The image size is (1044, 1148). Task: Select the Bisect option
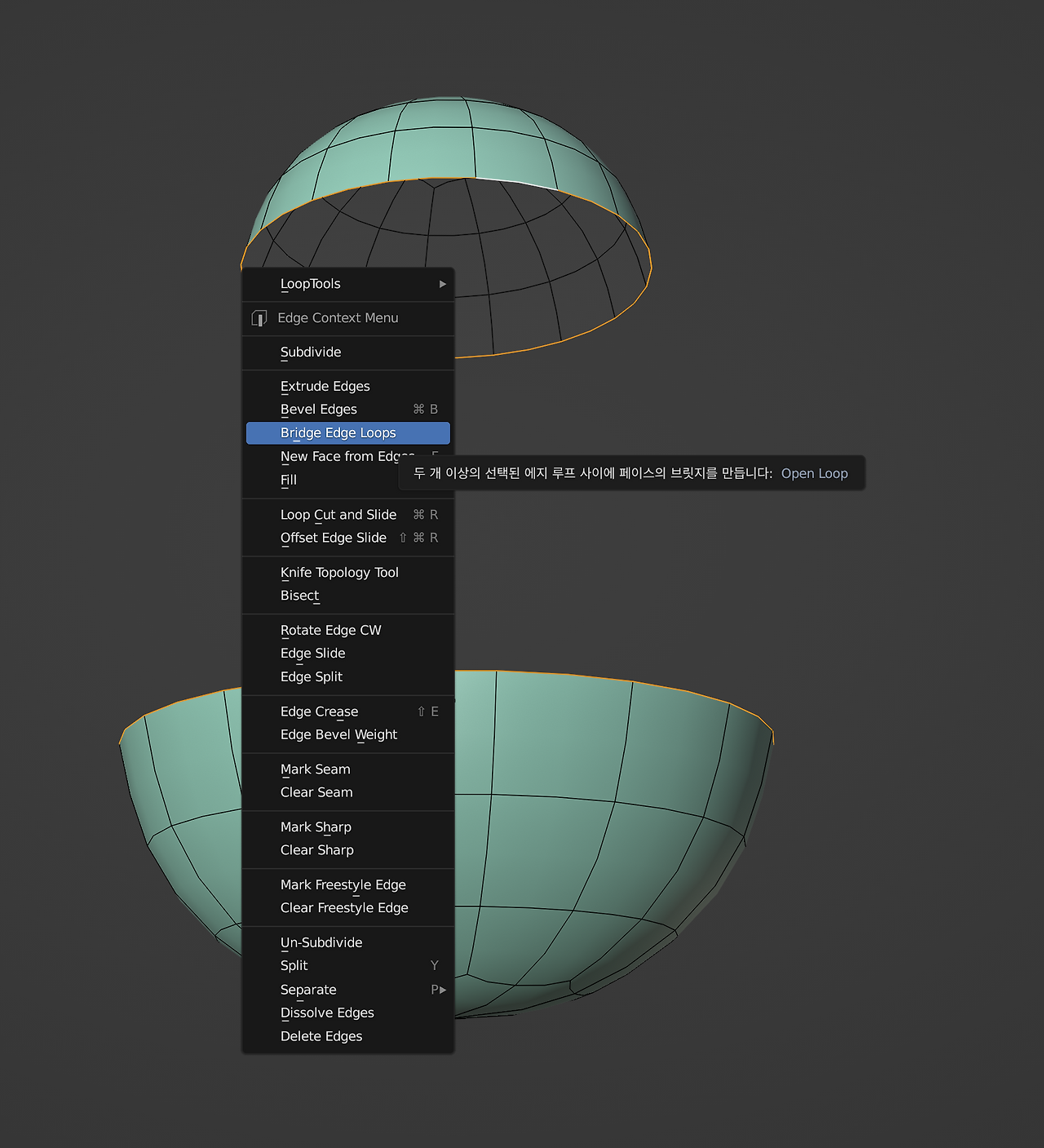point(348,596)
